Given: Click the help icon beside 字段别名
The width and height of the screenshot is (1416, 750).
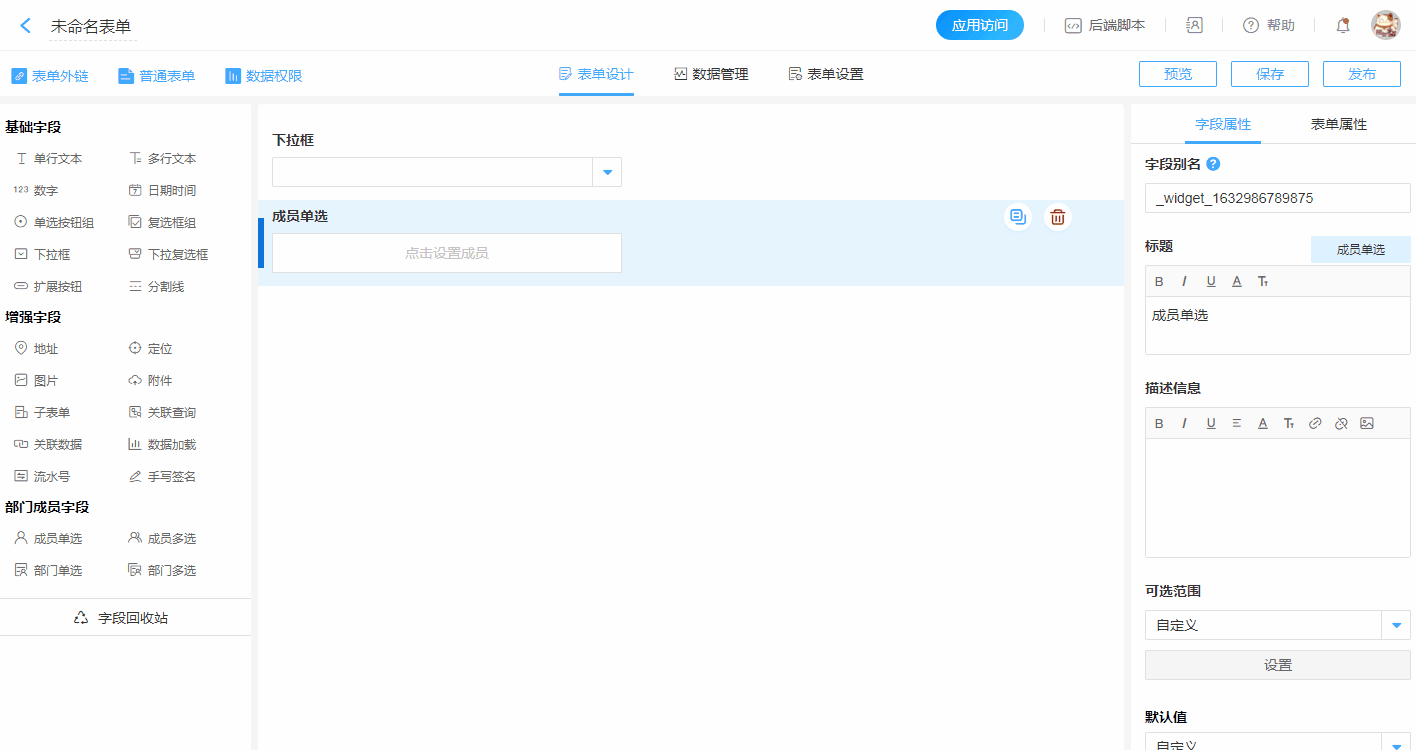Looking at the screenshot, I should 1213,164.
